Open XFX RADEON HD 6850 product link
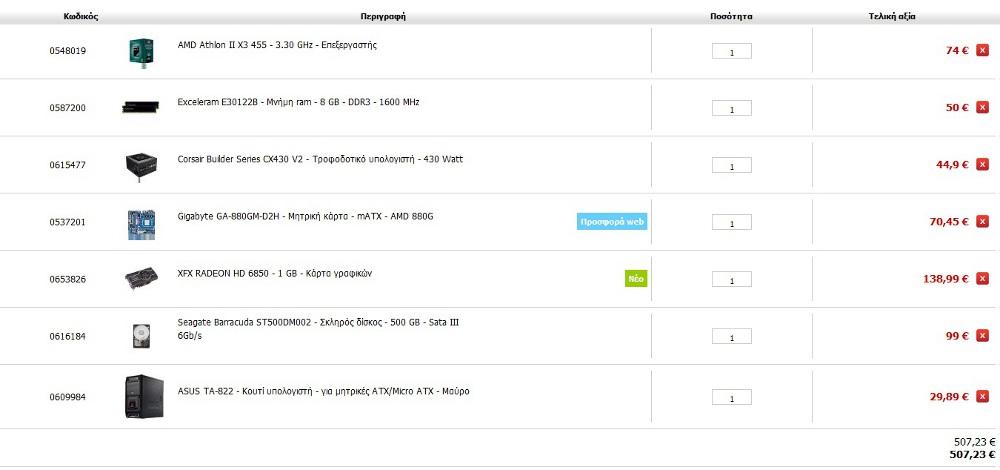Screen dimensions: 1000x470 274,274
